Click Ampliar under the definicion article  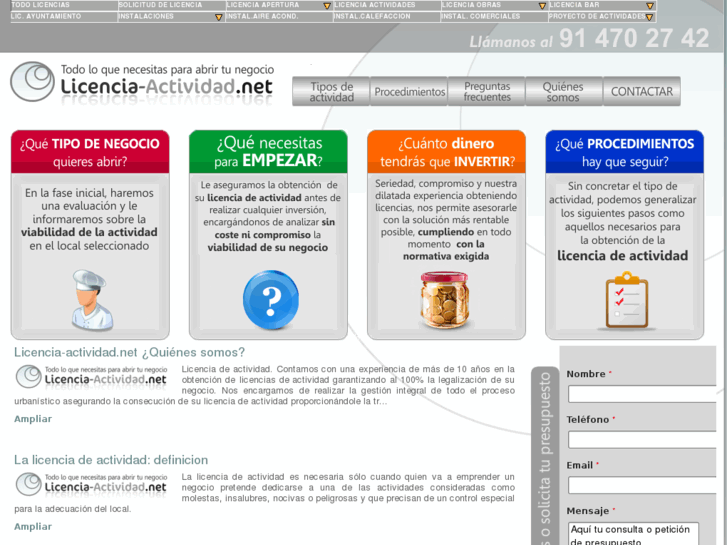(33, 526)
